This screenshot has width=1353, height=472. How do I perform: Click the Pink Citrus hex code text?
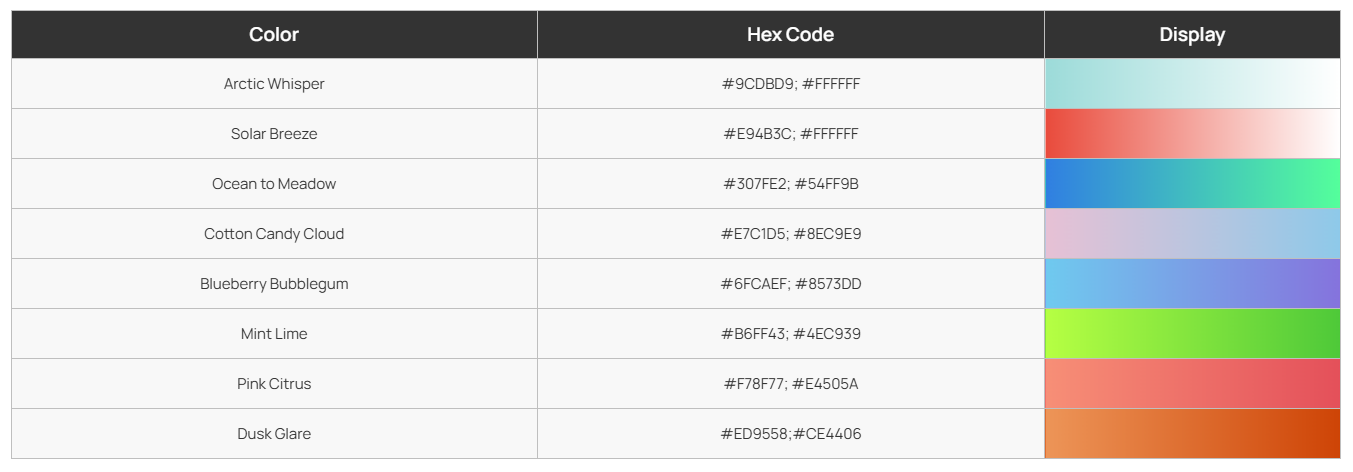(790, 384)
